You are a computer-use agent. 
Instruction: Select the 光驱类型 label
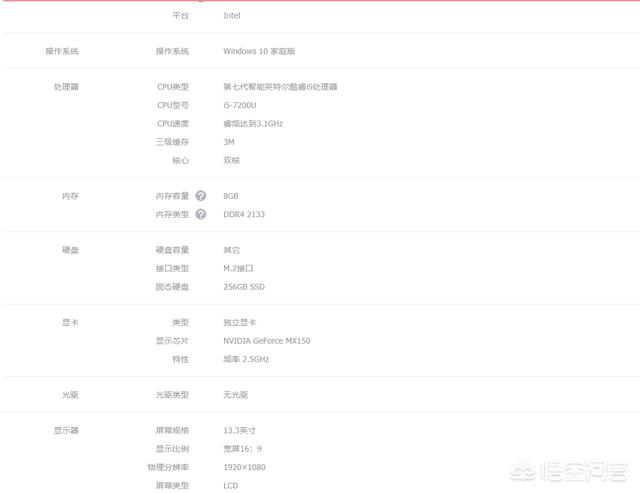click(172, 395)
